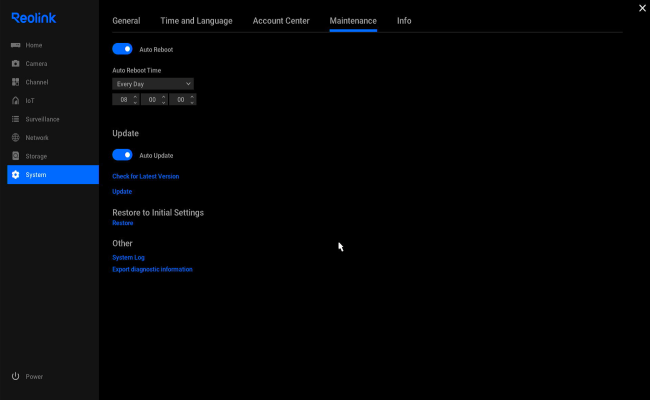Increase the reboot hour value
Screen dimensions: 650x400
click(136, 97)
